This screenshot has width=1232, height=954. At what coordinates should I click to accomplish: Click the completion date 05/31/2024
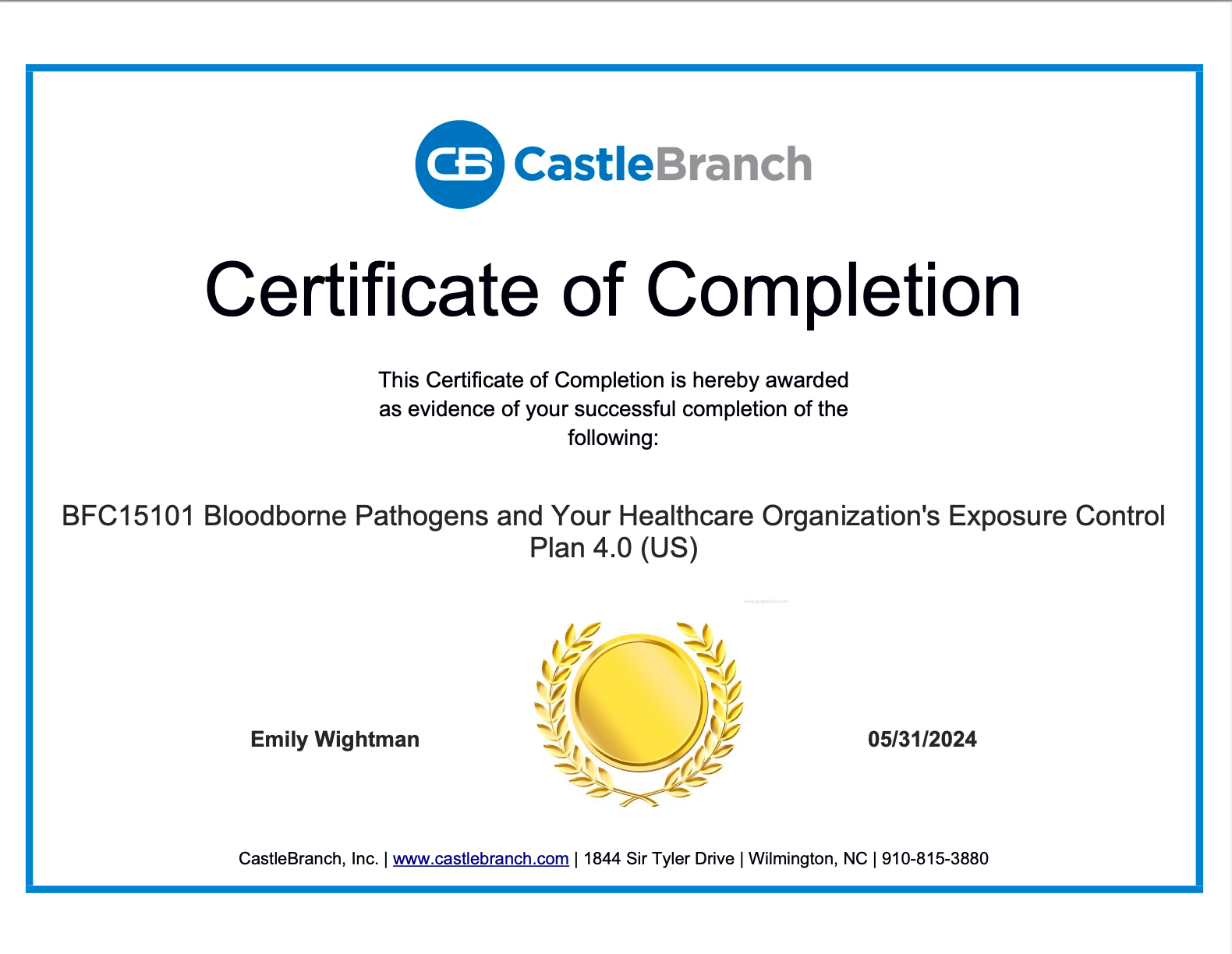922,739
